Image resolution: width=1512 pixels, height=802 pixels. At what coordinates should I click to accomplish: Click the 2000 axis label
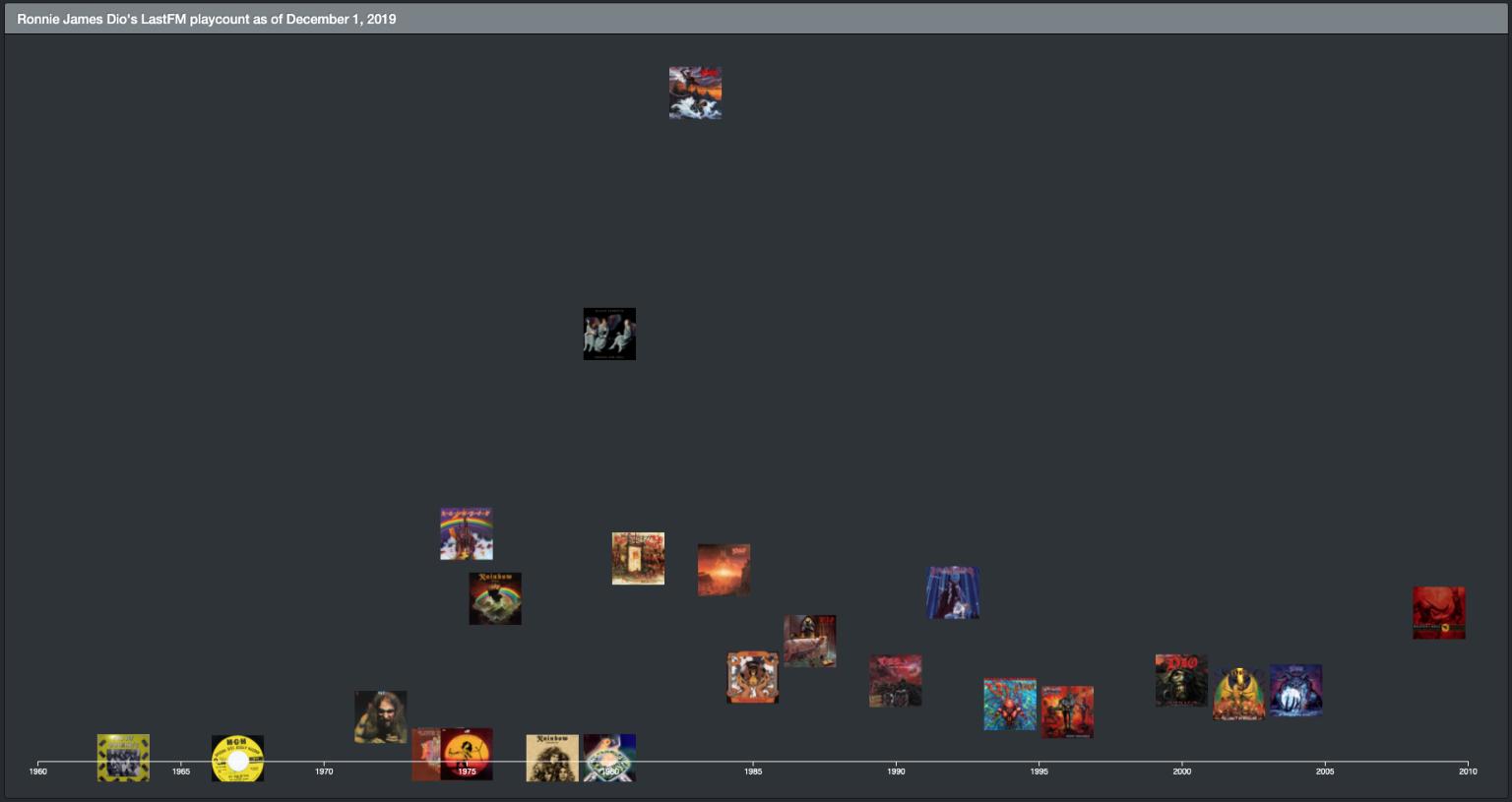click(x=1181, y=771)
